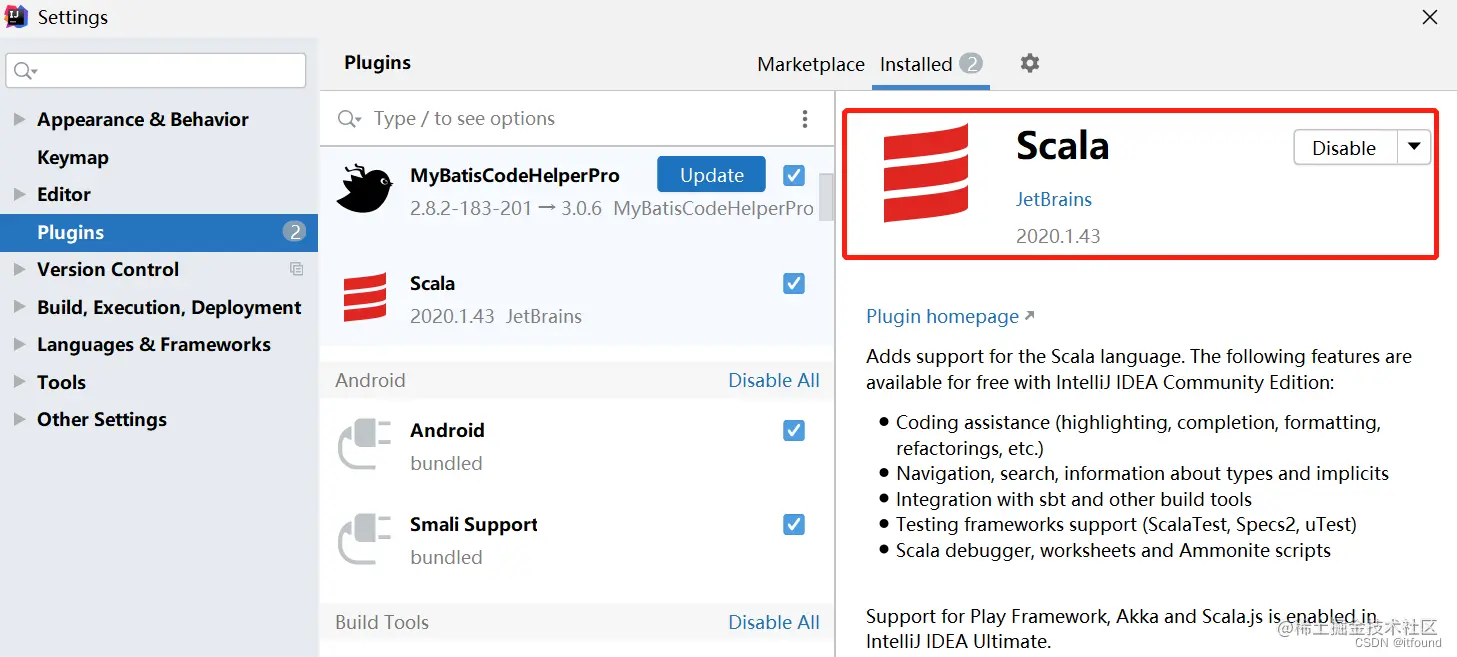Click the Version Control project-level copy icon
1457x657 pixels.
pyautogui.click(x=296, y=269)
